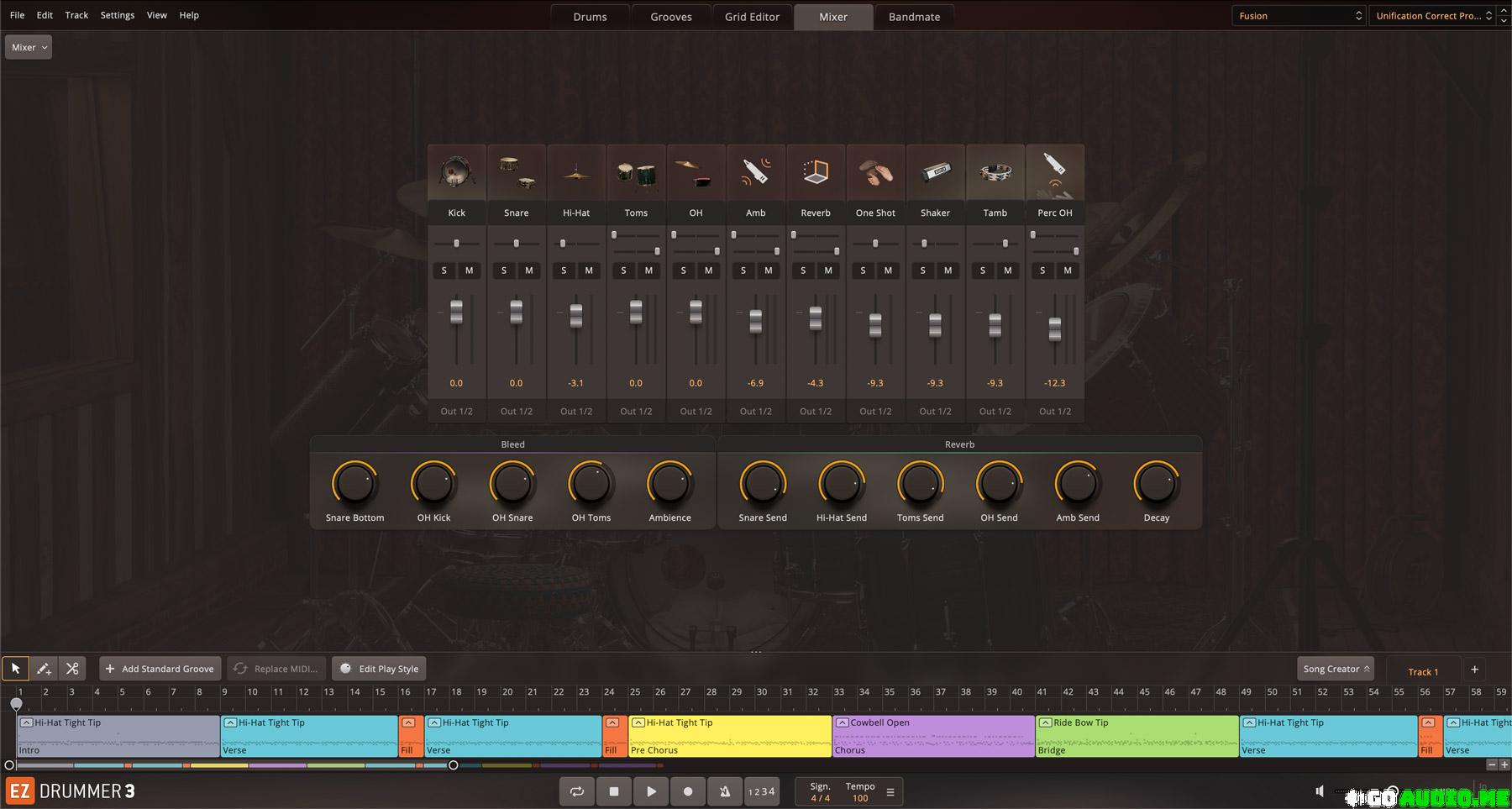Select the Perc OH channel icon
The height and width of the screenshot is (809, 1512).
1055,172
